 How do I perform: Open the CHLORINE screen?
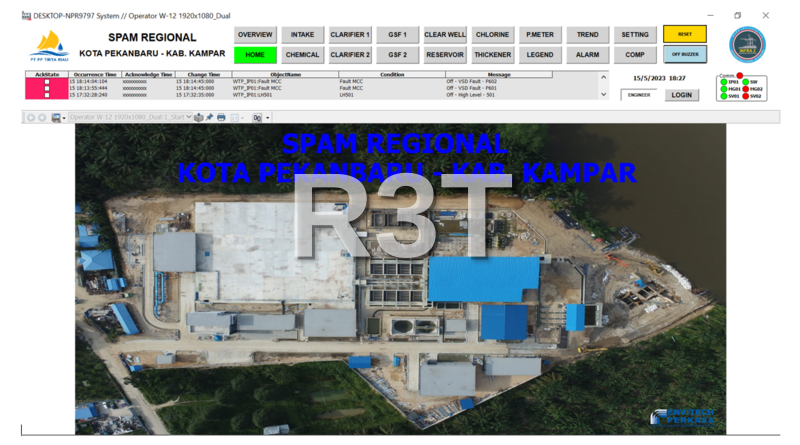(x=492, y=35)
